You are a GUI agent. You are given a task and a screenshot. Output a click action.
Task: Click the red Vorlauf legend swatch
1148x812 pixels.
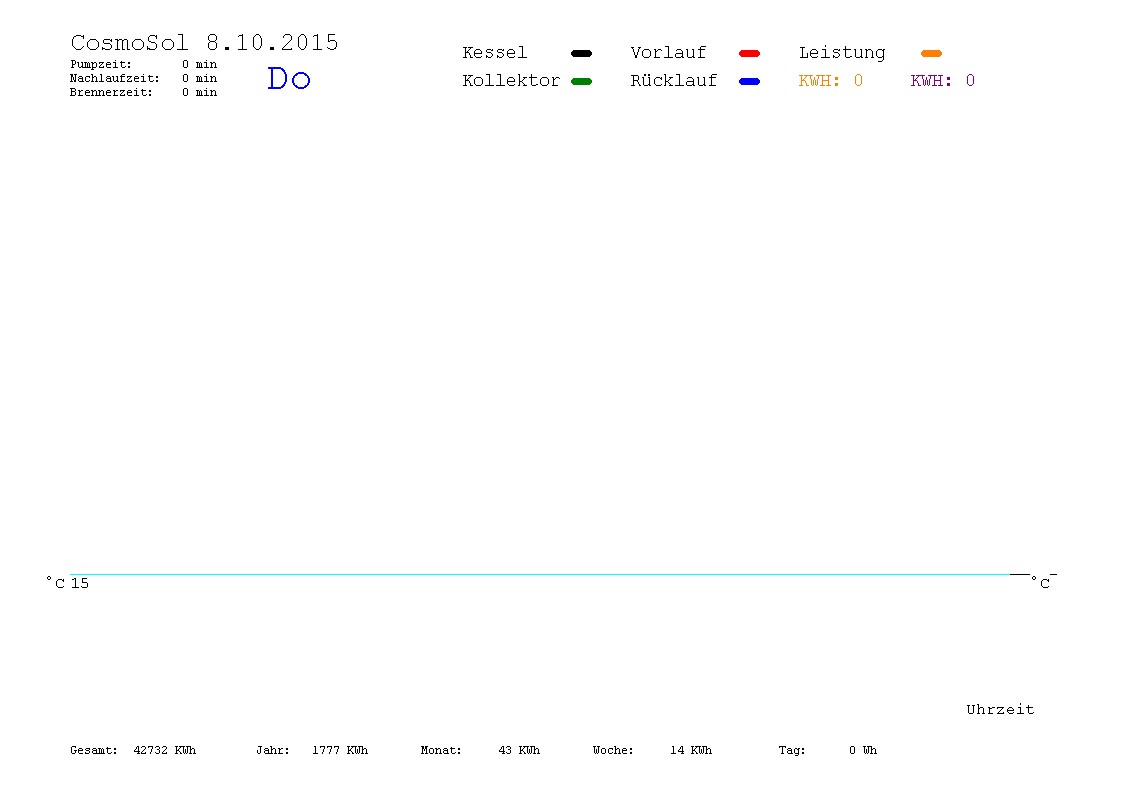(x=750, y=53)
